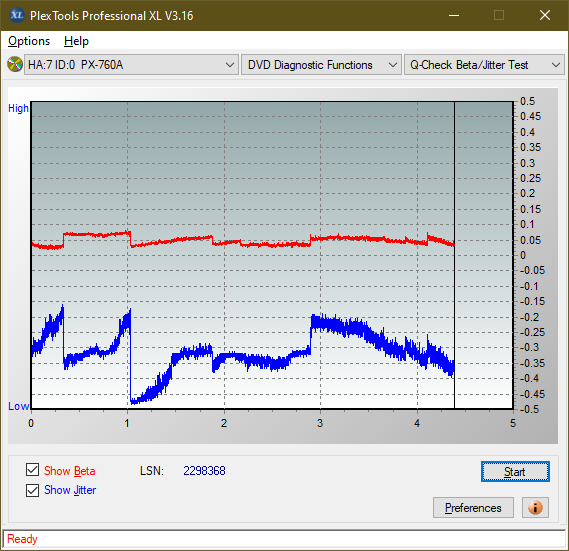Click the PlexTools XL logo in title bar
The height and width of the screenshot is (551, 569).
(x=17, y=15)
